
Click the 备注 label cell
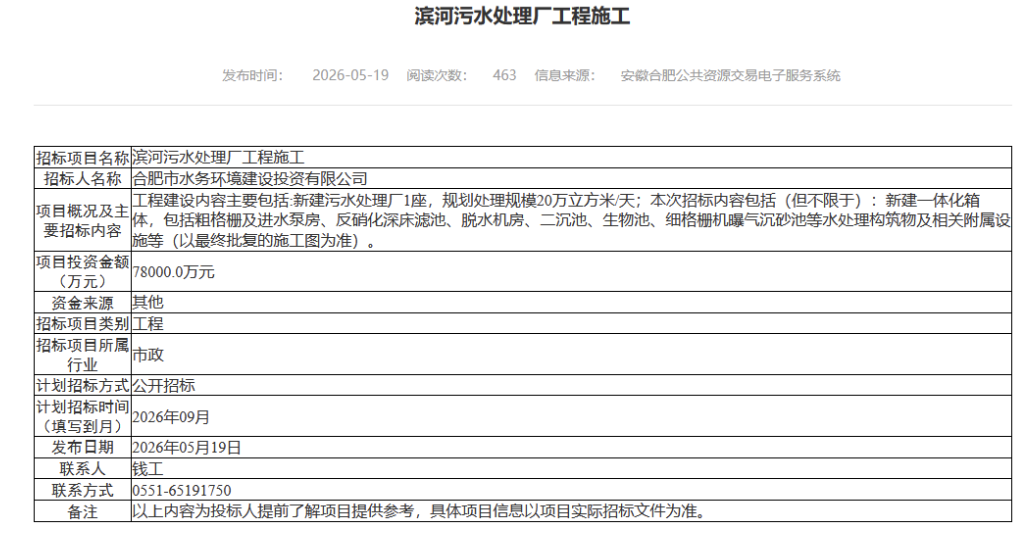point(83,512)
